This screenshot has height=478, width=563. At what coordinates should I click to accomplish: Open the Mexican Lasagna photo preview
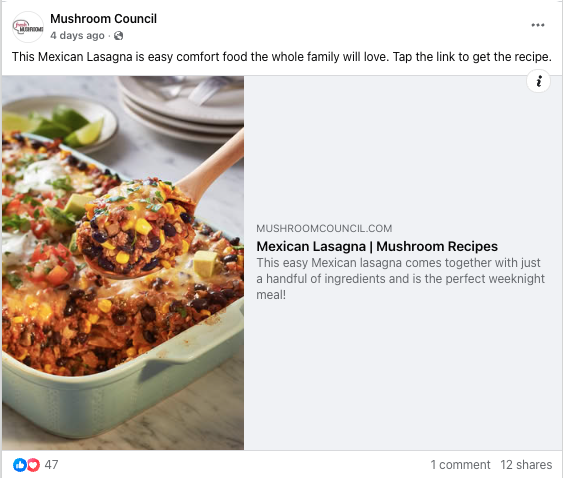123,263
